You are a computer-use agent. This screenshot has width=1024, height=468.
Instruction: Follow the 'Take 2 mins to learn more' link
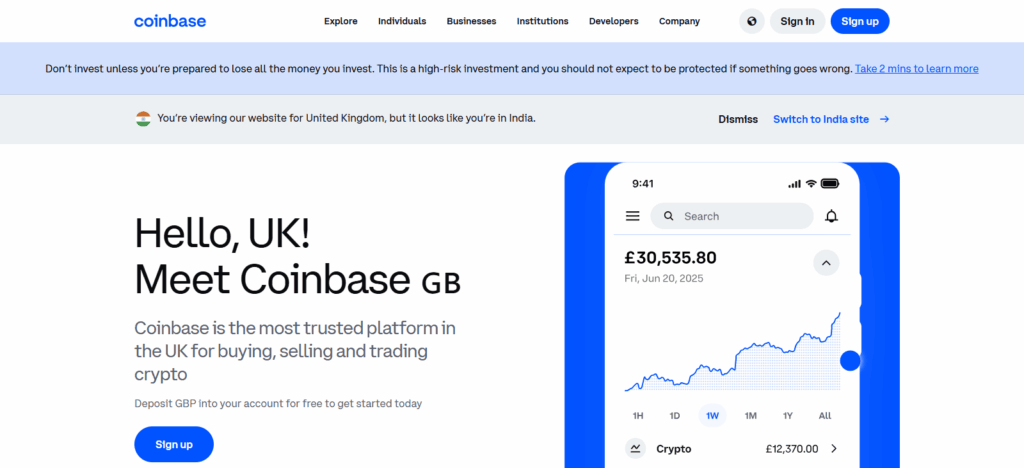pos(916,69)
